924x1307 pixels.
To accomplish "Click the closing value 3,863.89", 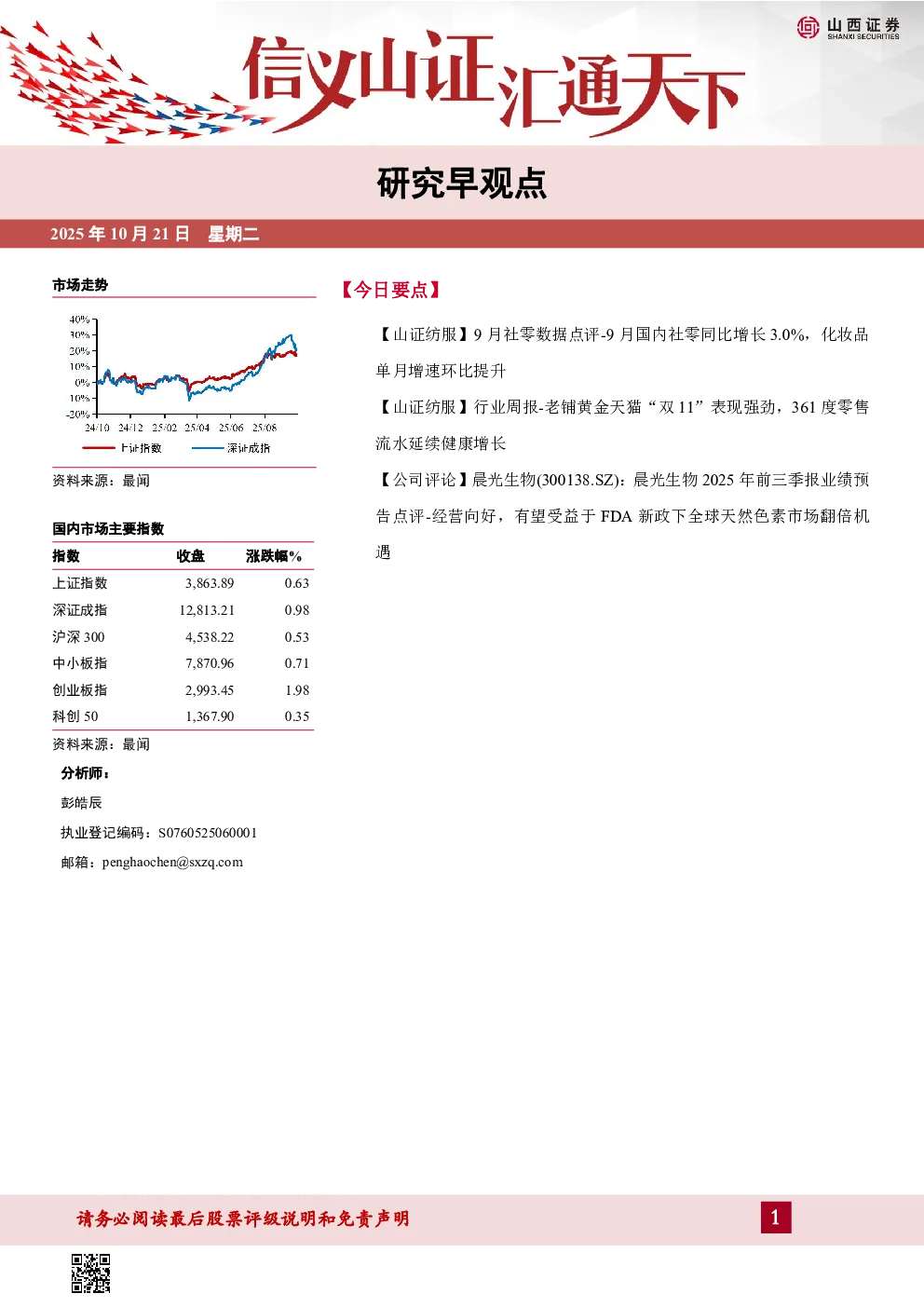I will pos(210,583).
